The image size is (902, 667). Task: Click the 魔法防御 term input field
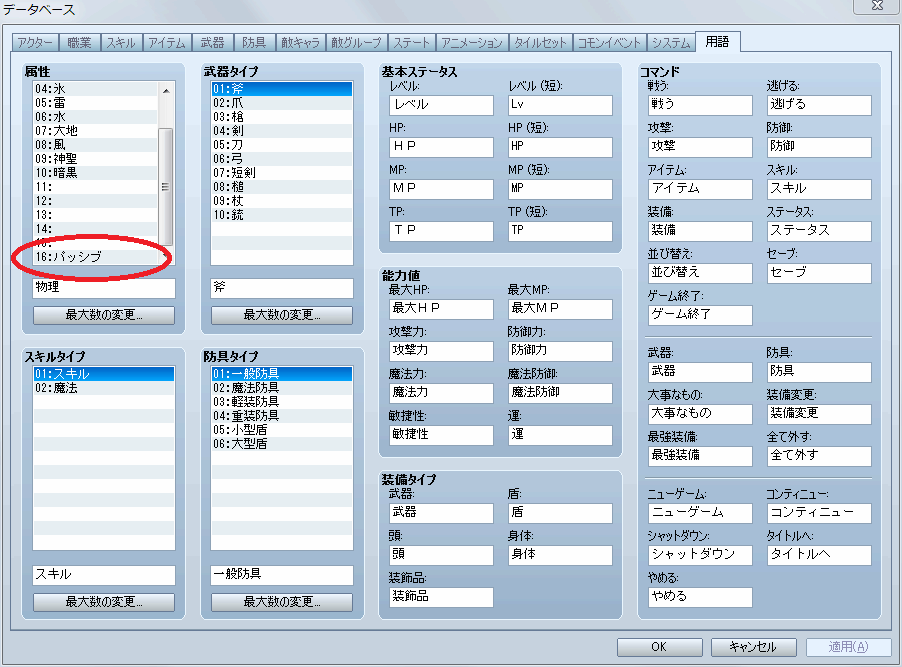pos(560,392)
